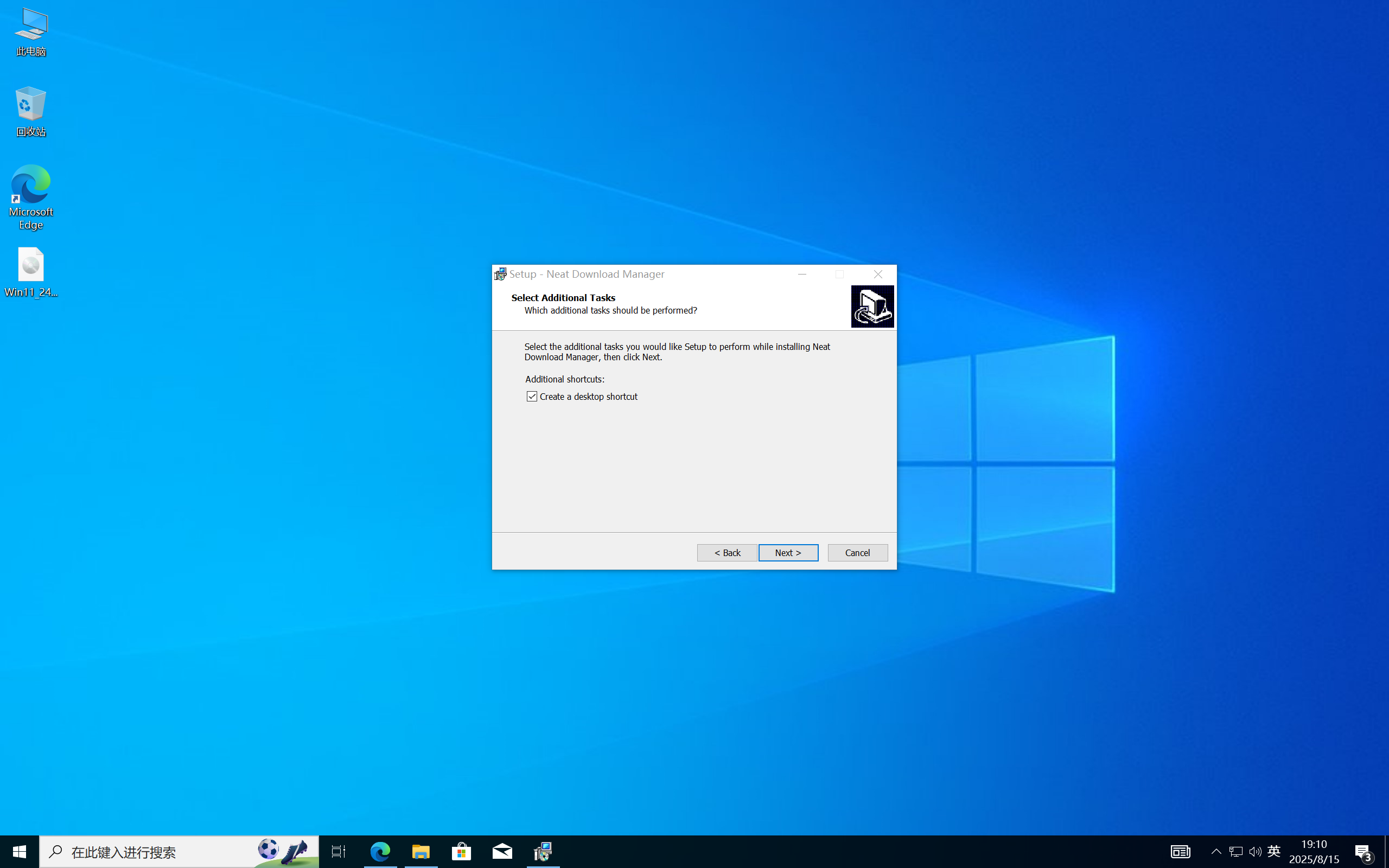Image resolution: width=1389 pixels, height=868 pixels.
Task: Toggle the Create a desktop shortcut checkbox
Action: click(532, 397)
